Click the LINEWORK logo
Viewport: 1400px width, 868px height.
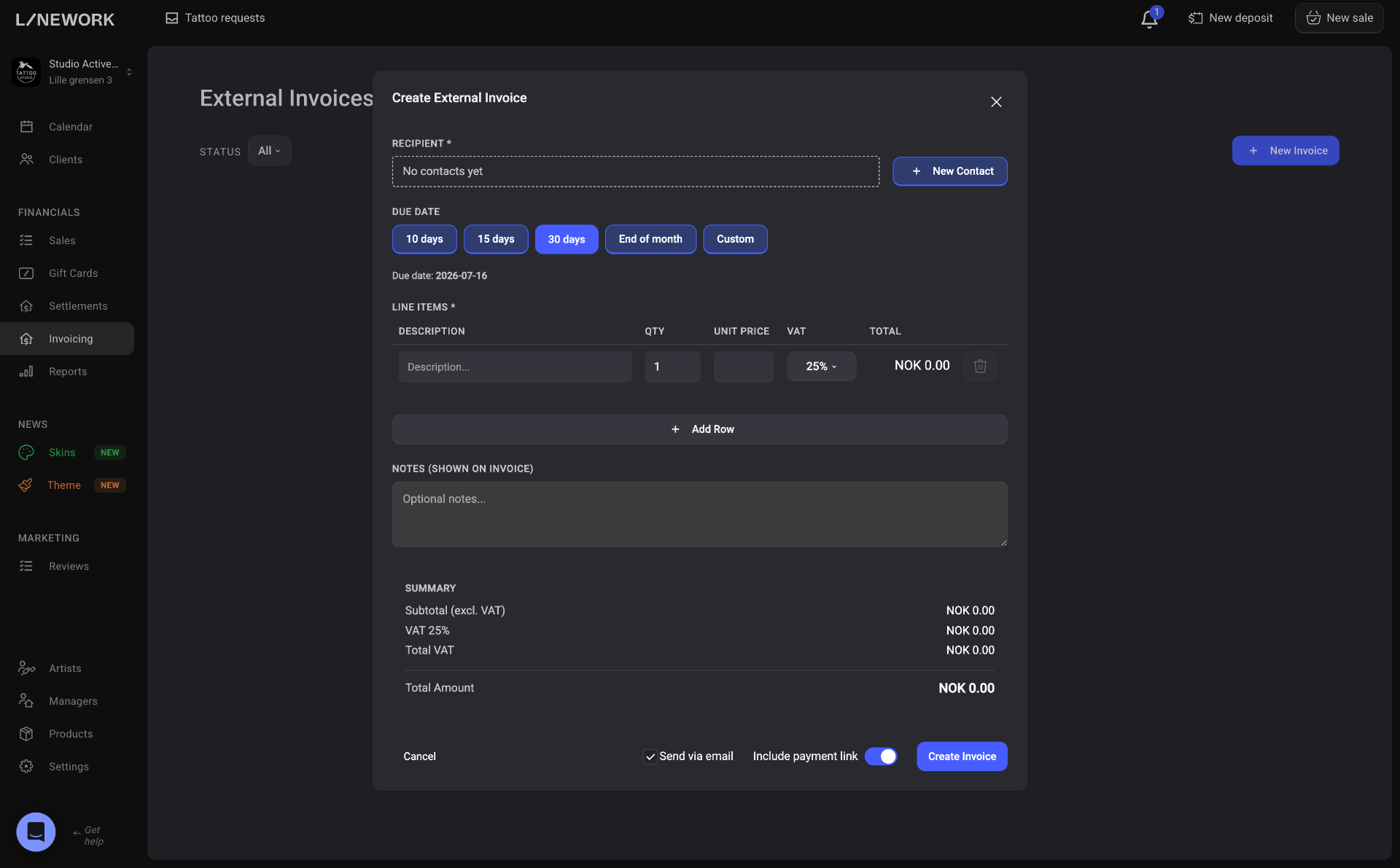pos(65,20)
